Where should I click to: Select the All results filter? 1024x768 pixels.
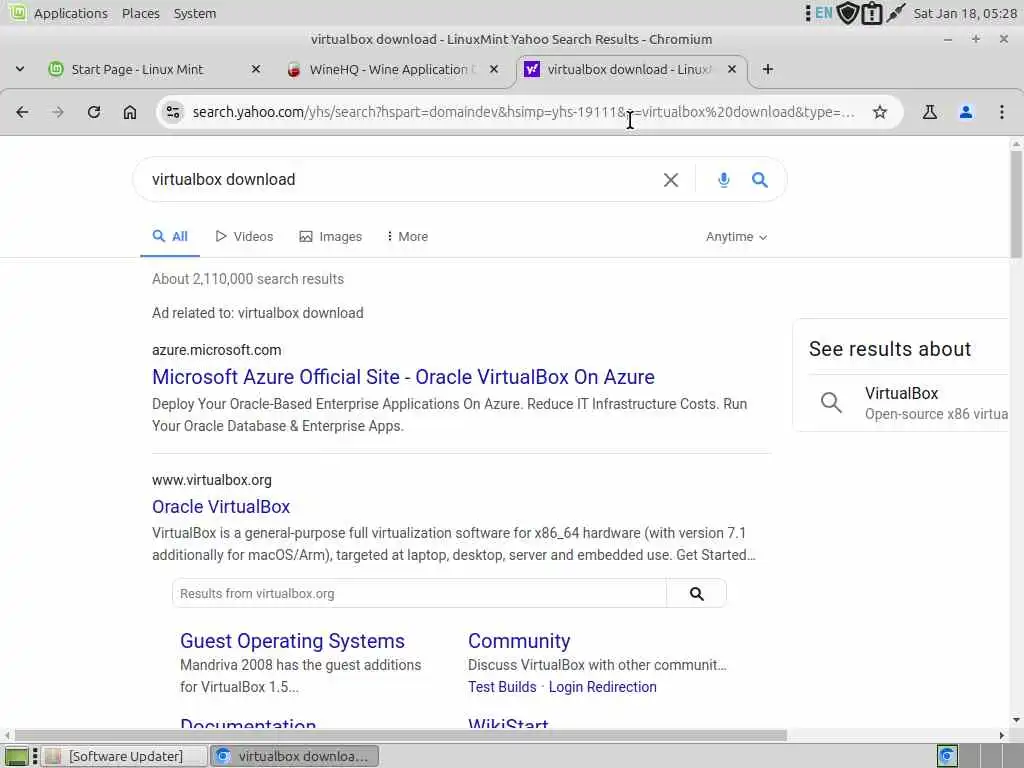click(x=170, y=236)
